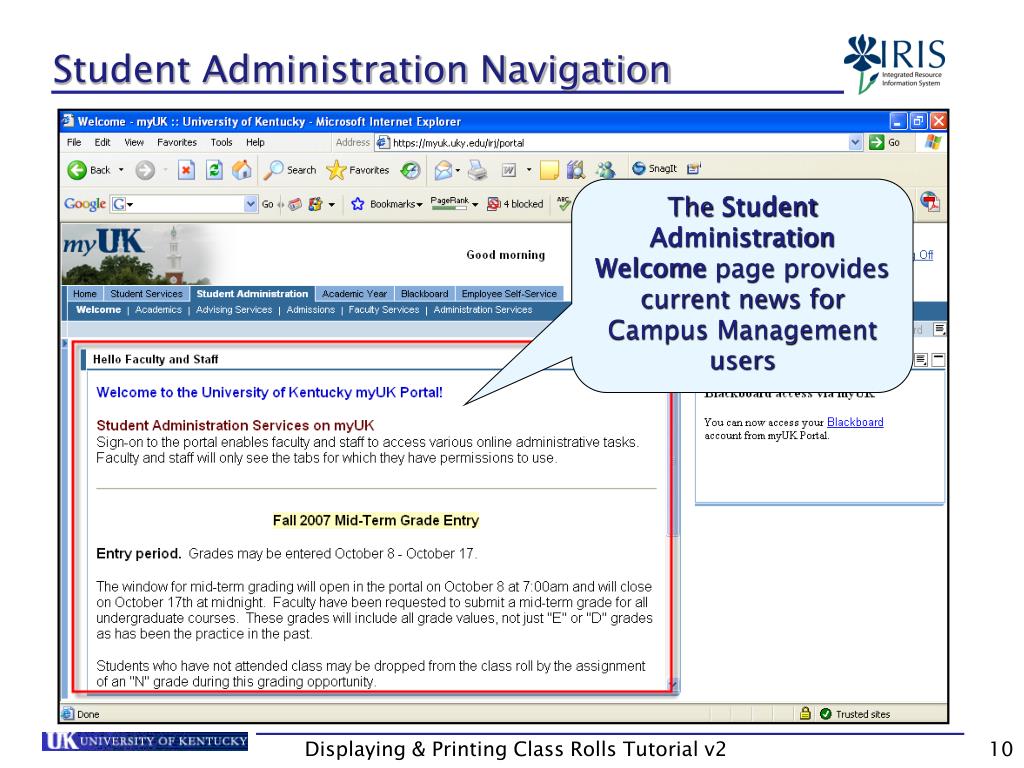
Task: Expand the arrow next to the colorful icon
Action: tap(332, 205)
